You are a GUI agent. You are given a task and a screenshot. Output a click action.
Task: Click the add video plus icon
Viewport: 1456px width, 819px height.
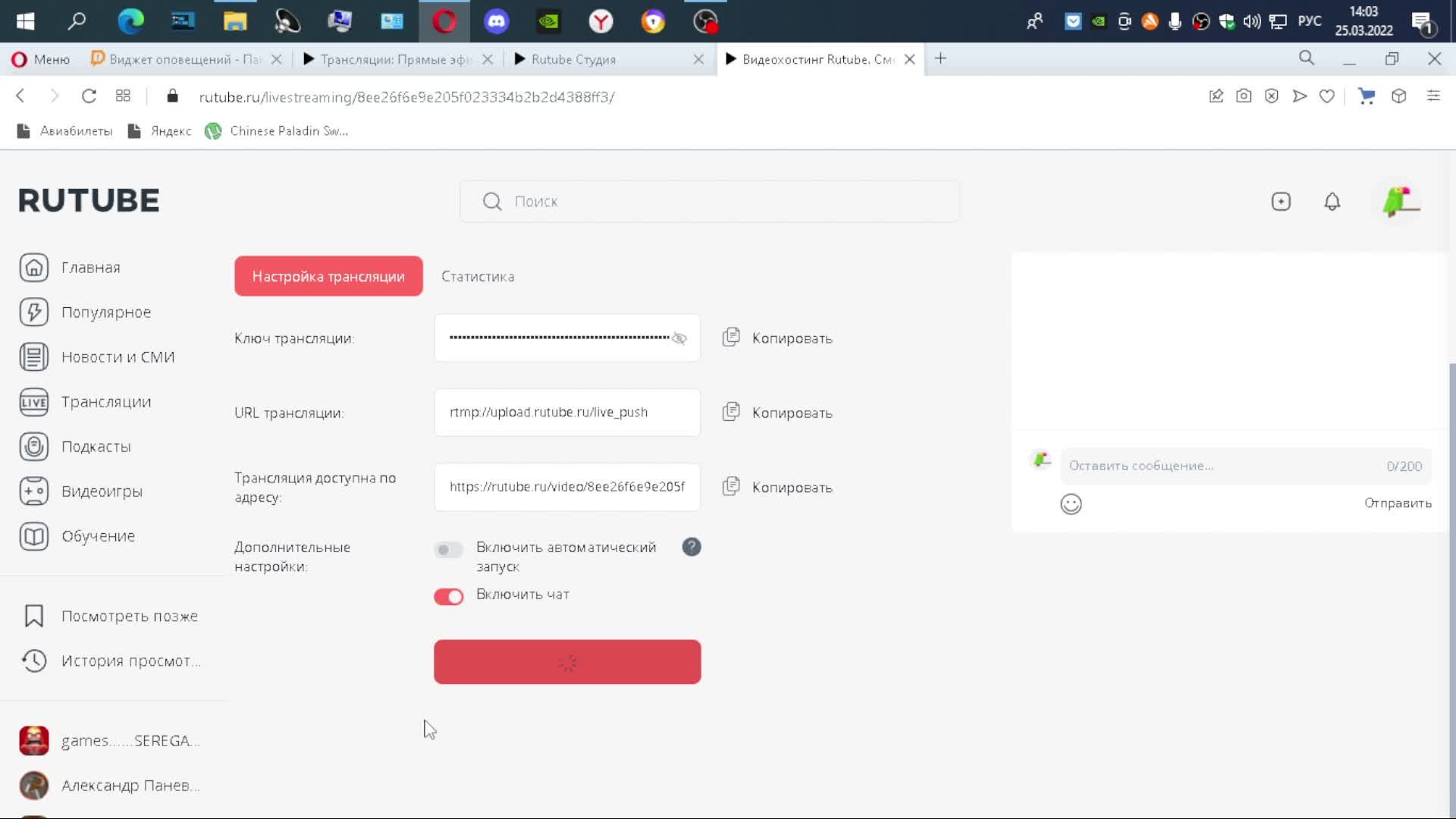coord(1281,201)
